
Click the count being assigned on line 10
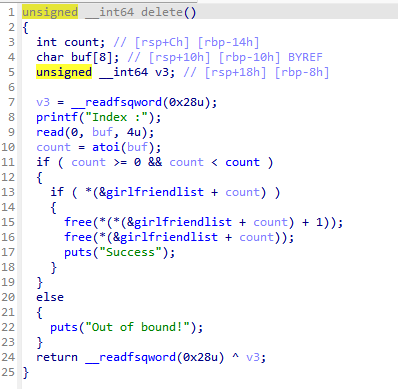(x=53, y=147)
